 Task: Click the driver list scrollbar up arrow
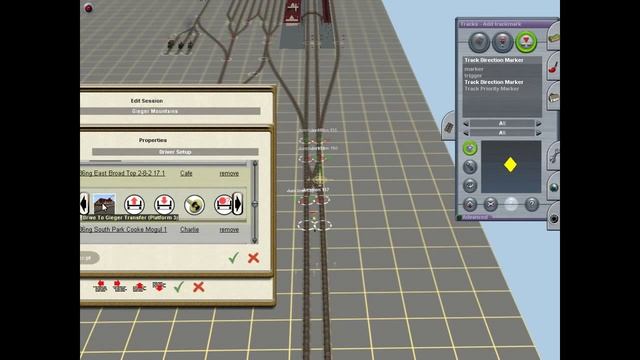click(255, 164)
